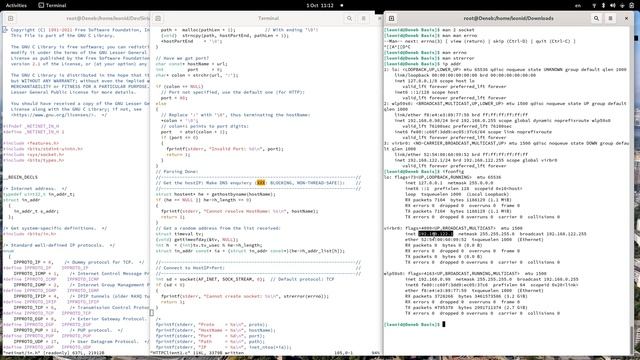Click the '/* Standard well-defined IP protocols. */' comment

[59, 245]
